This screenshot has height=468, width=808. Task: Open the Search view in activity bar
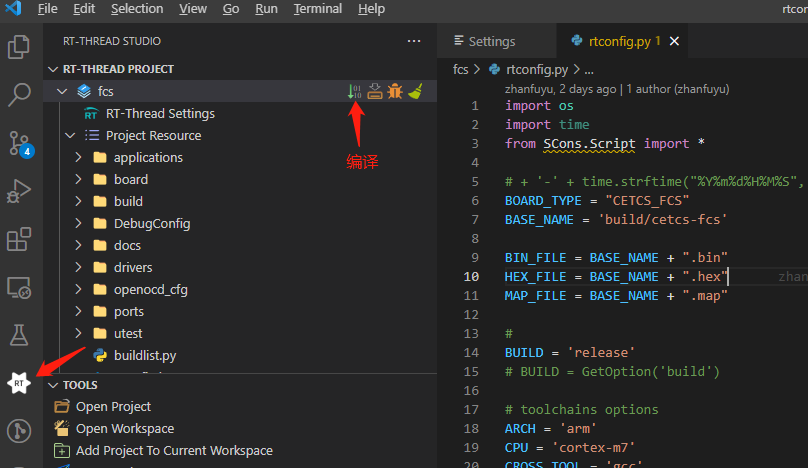[19, 94]
